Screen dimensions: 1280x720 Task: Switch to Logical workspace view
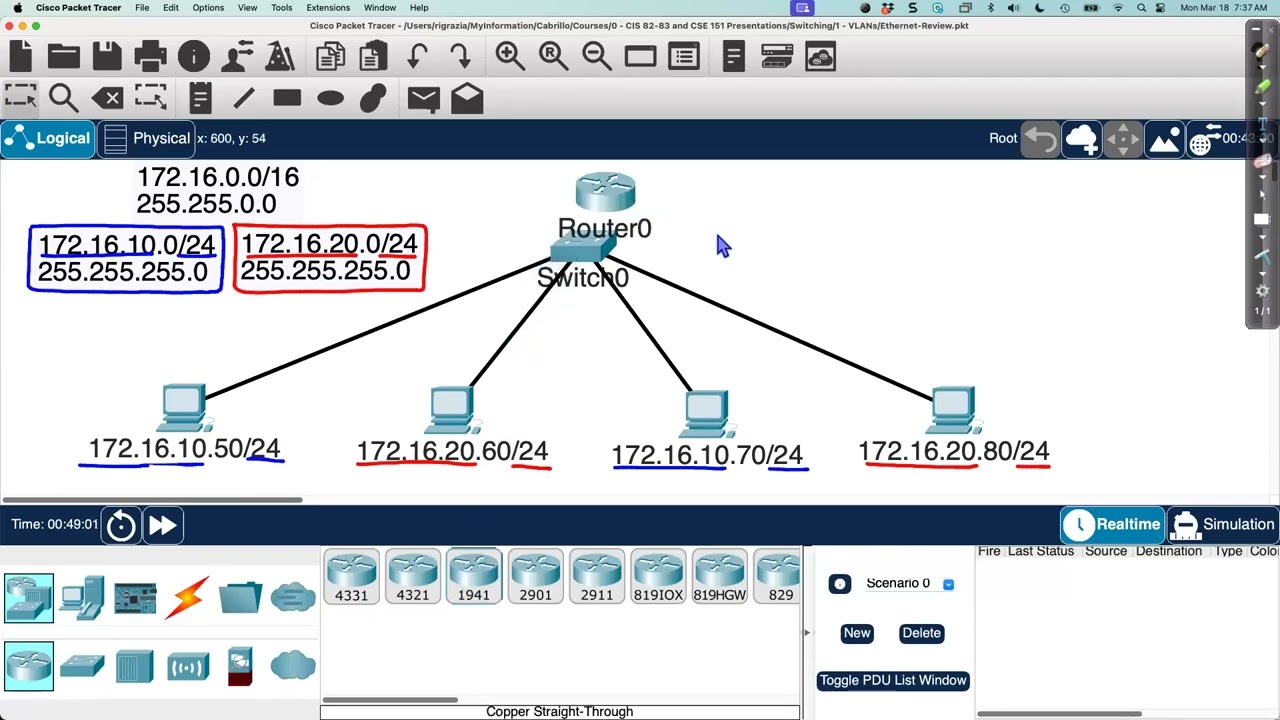pyautogui.click(x=48, y=138)
